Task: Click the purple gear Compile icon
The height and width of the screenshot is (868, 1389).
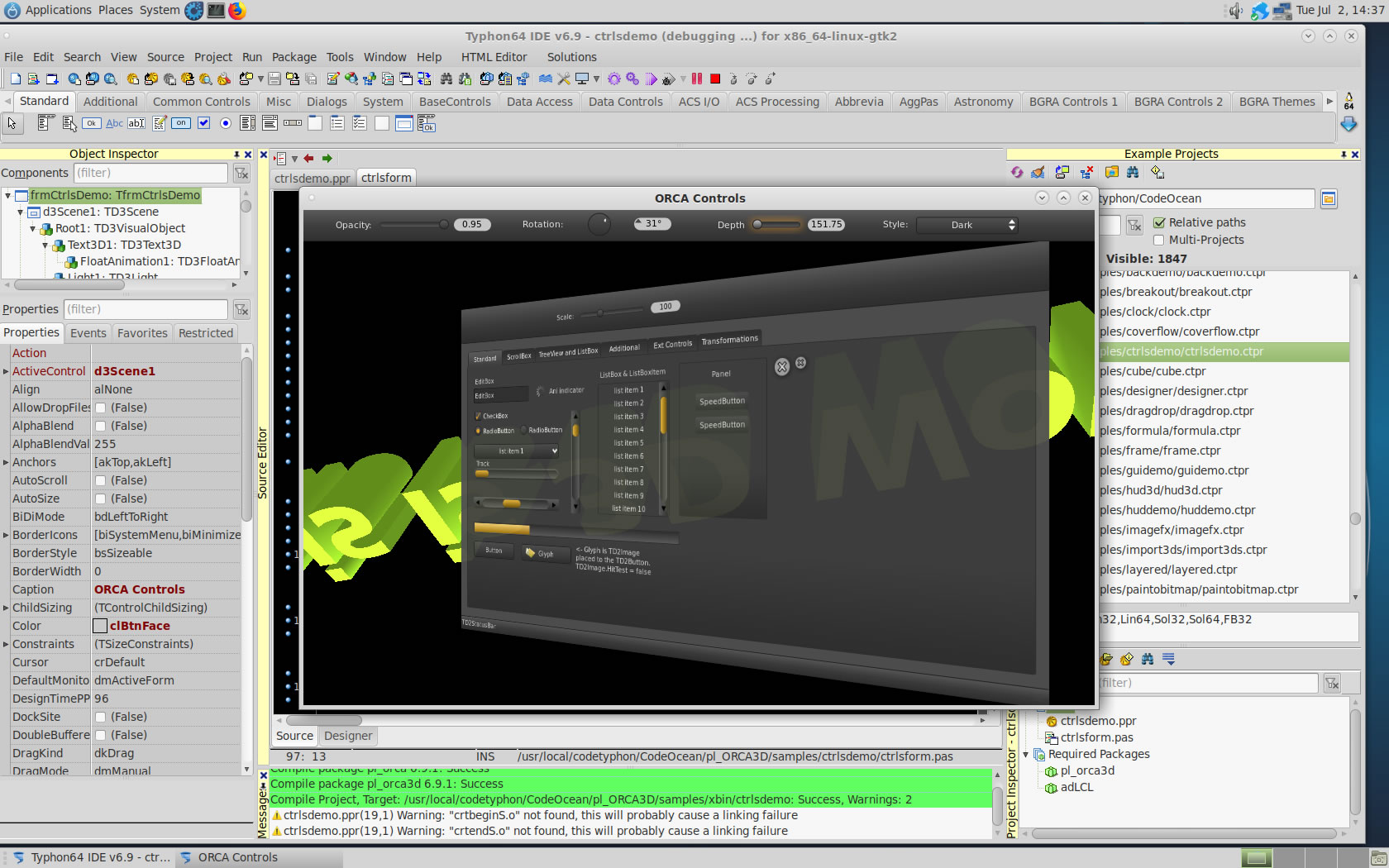Action: tap(613, 79)
